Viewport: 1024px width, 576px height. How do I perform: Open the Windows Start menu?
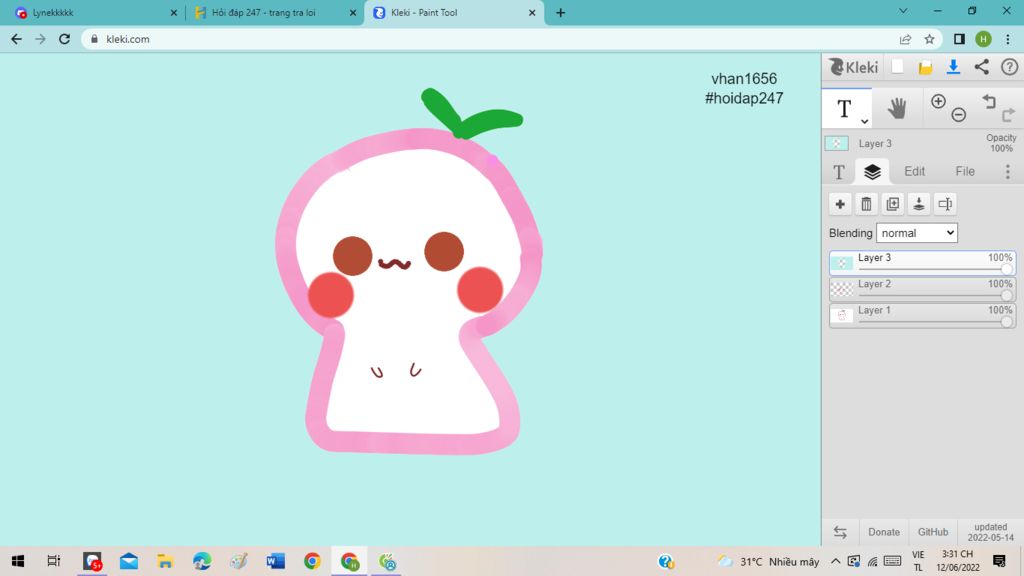(18, 561)
